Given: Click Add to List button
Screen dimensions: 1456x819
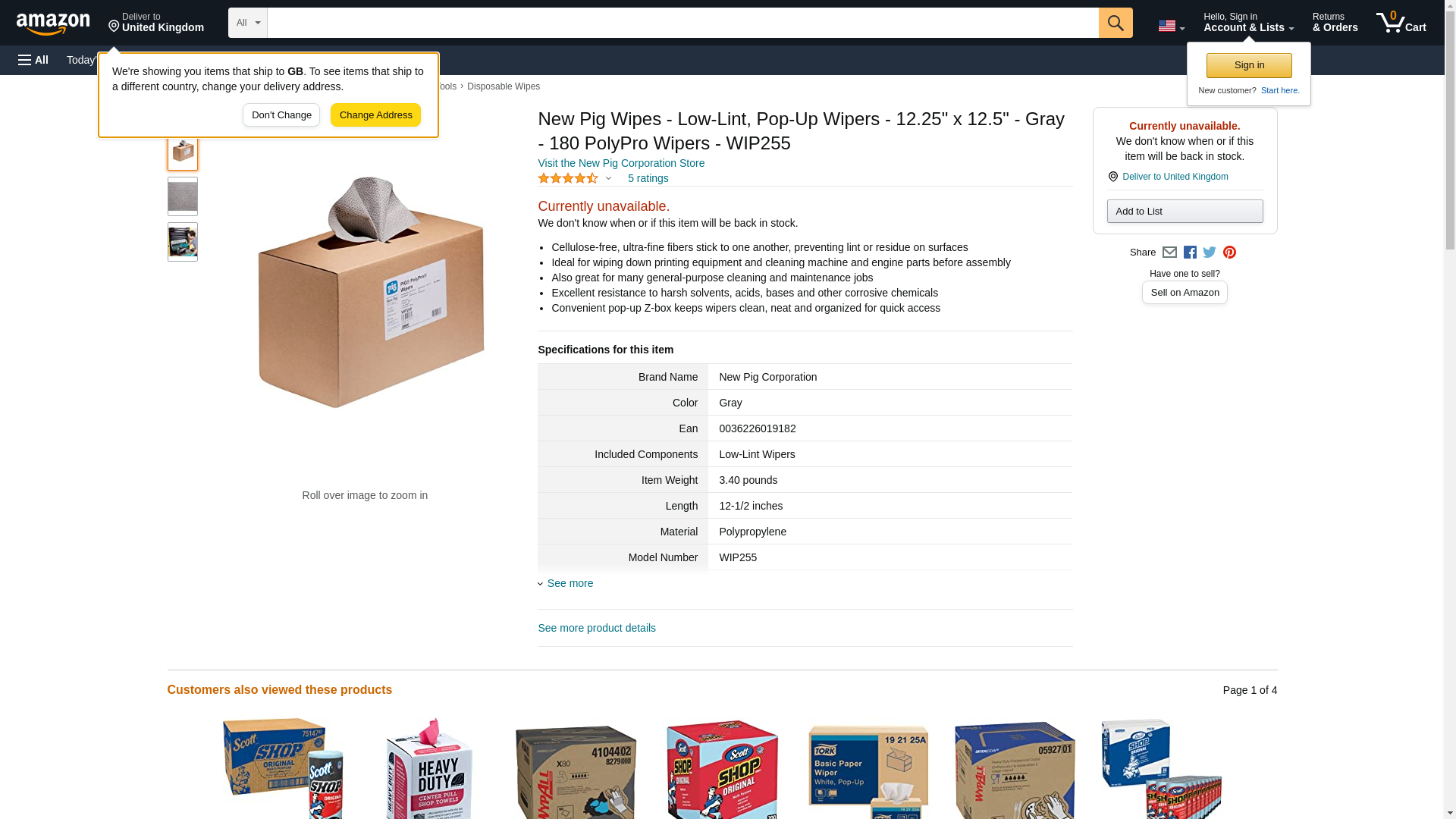Looking at the screenshot, I should (x=1185, y=211).
